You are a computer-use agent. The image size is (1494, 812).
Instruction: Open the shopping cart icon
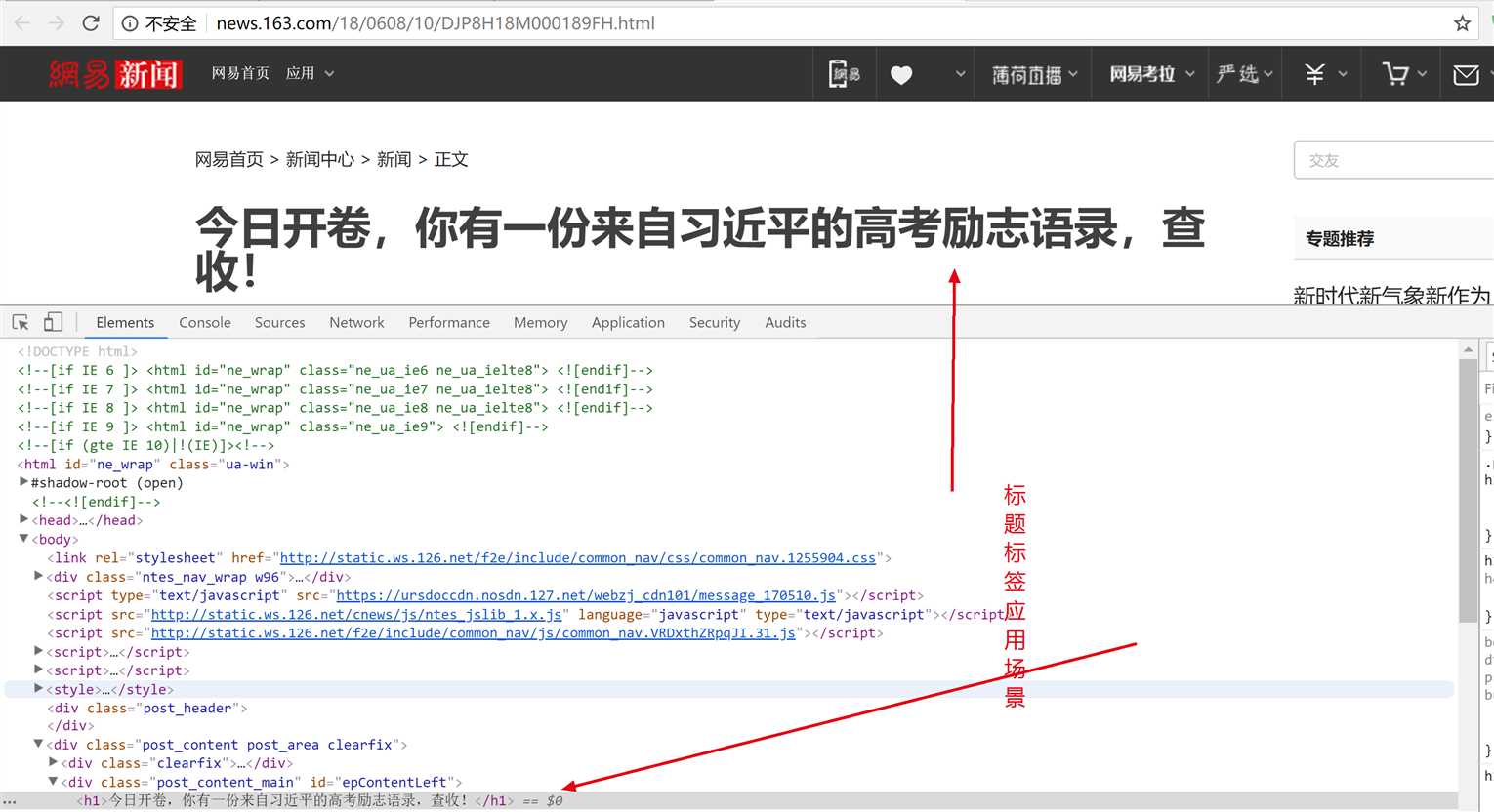click(x=1395, y=74)
